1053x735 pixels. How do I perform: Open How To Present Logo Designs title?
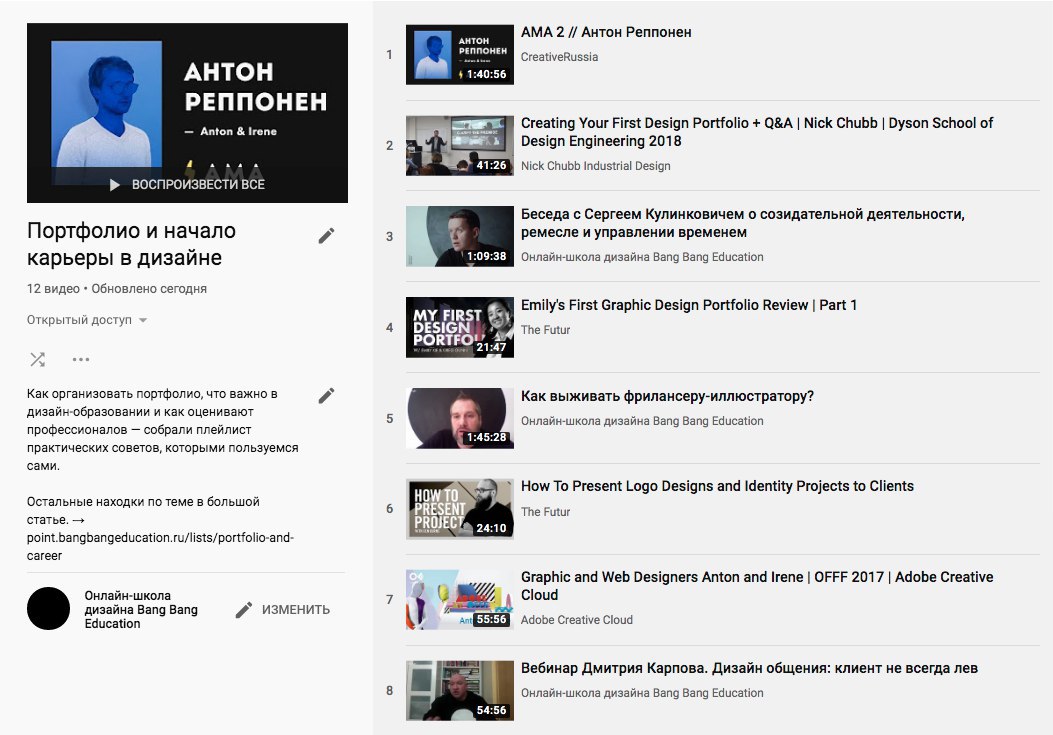[717, 486]
